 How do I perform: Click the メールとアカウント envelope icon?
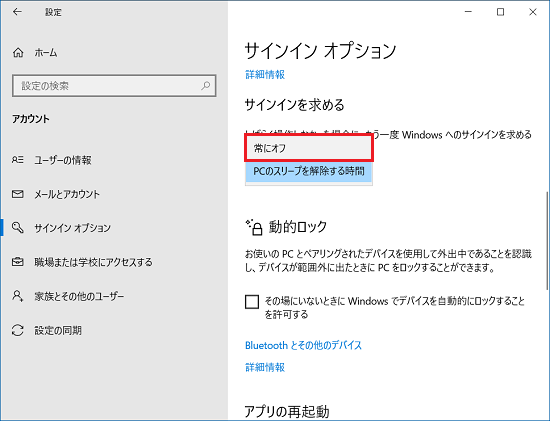(18, 194)
